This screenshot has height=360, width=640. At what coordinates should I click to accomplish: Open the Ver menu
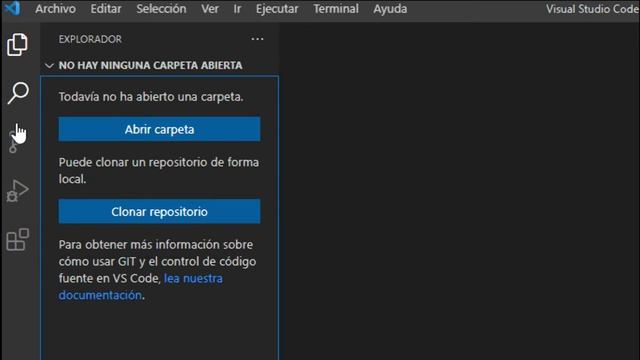pyautogui.click(x=210, y=9)
